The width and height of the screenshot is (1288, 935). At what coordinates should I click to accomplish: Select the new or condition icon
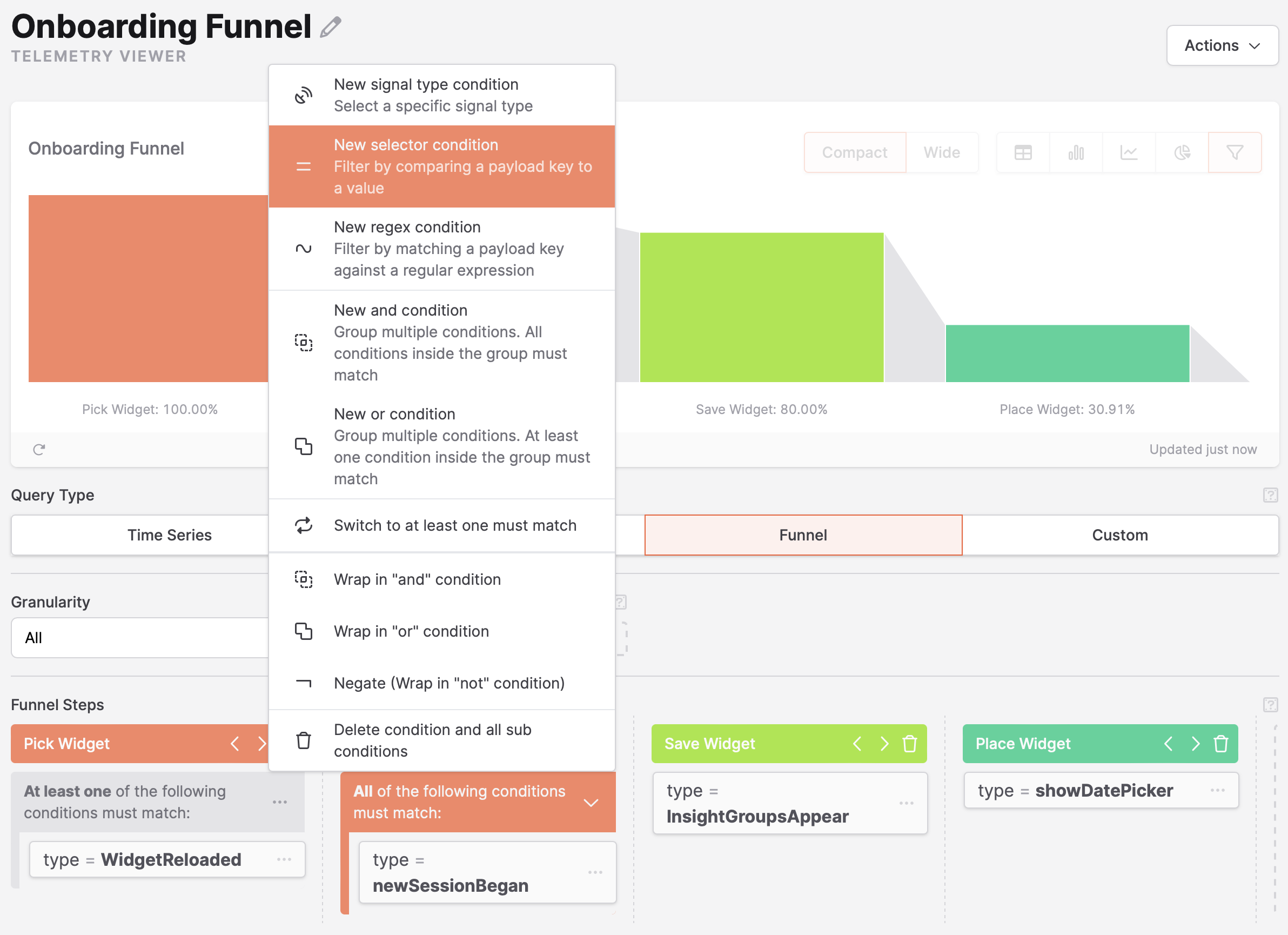point(303,446)
